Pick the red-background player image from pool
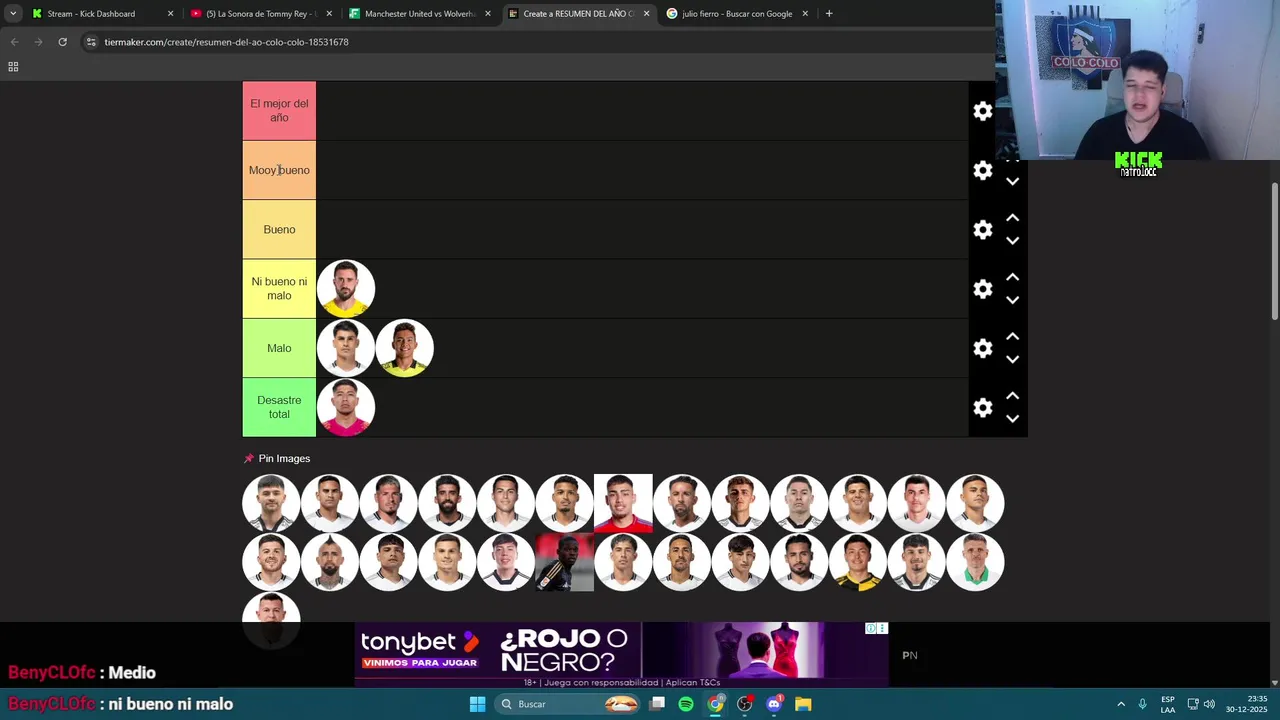 pos(623,503)
